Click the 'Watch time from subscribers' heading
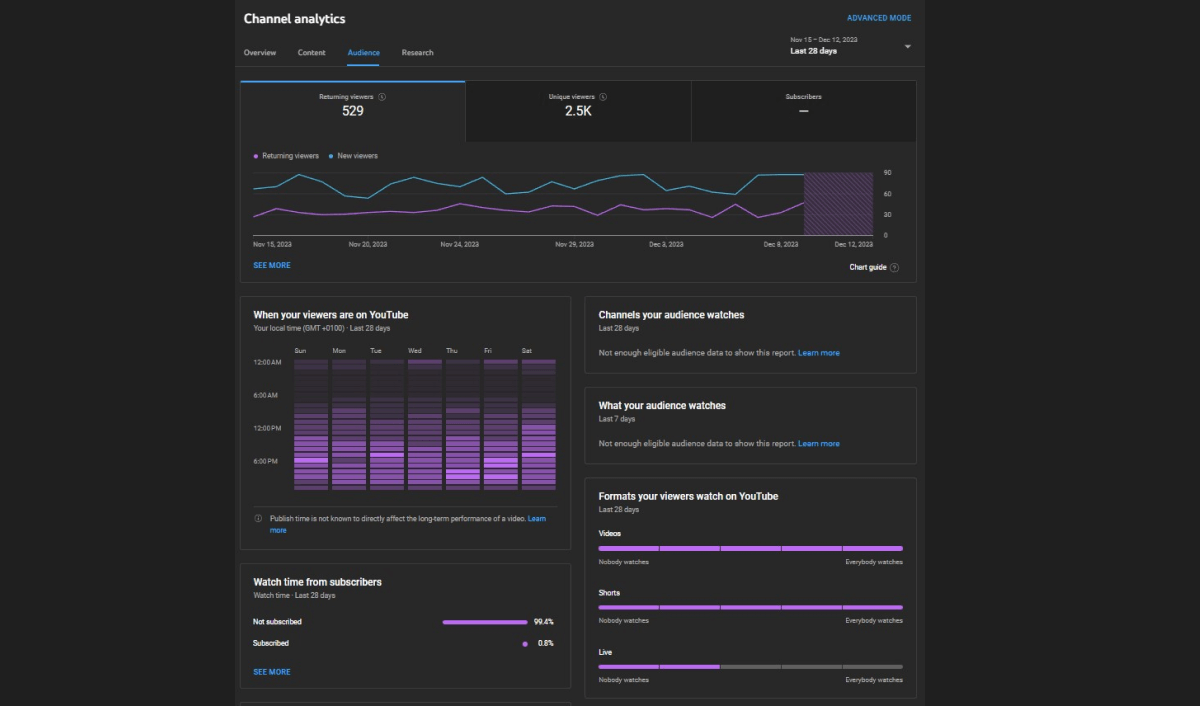 [x=317, y=582]
